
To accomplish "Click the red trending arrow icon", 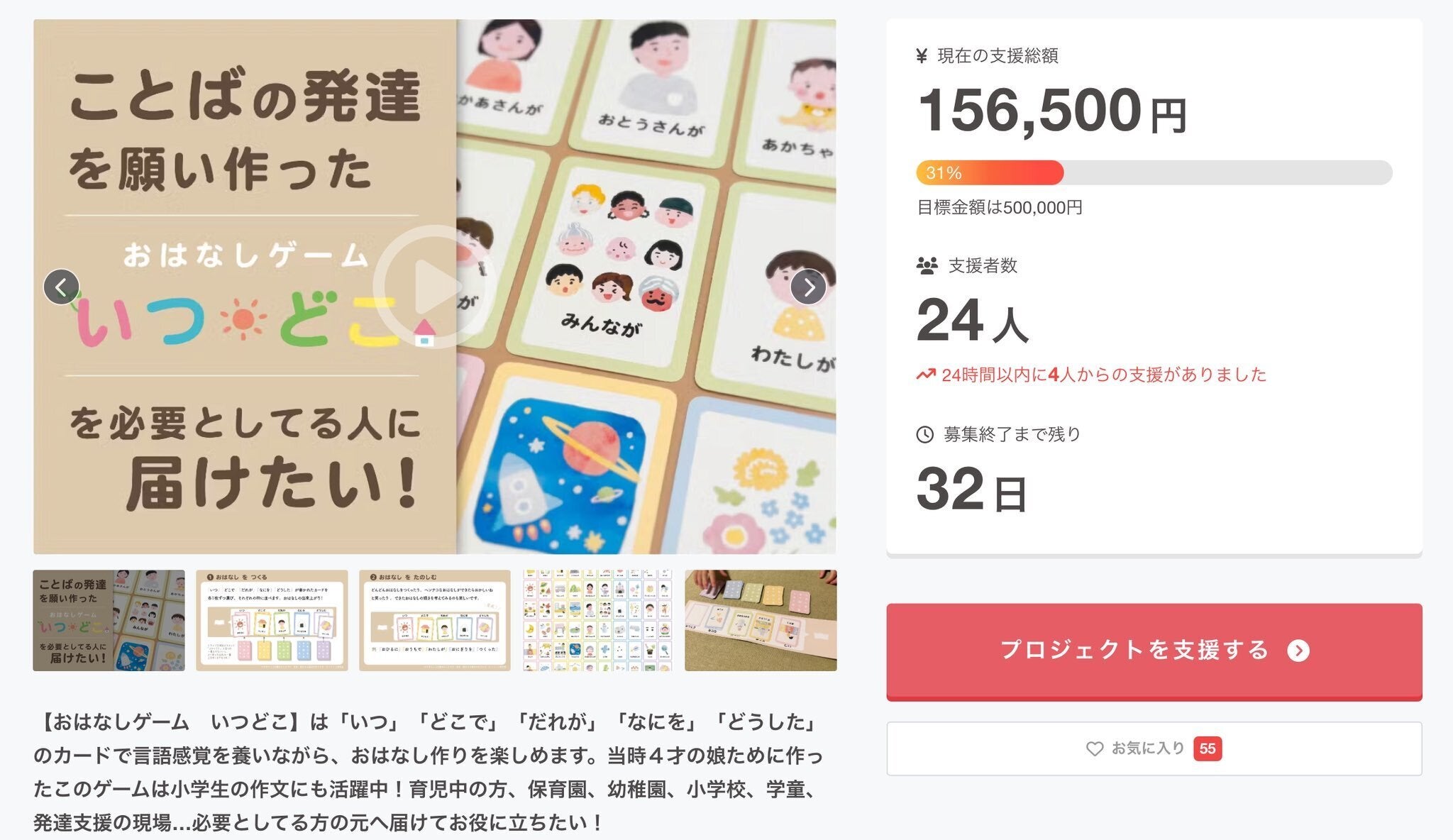I will tap(926, 375).
